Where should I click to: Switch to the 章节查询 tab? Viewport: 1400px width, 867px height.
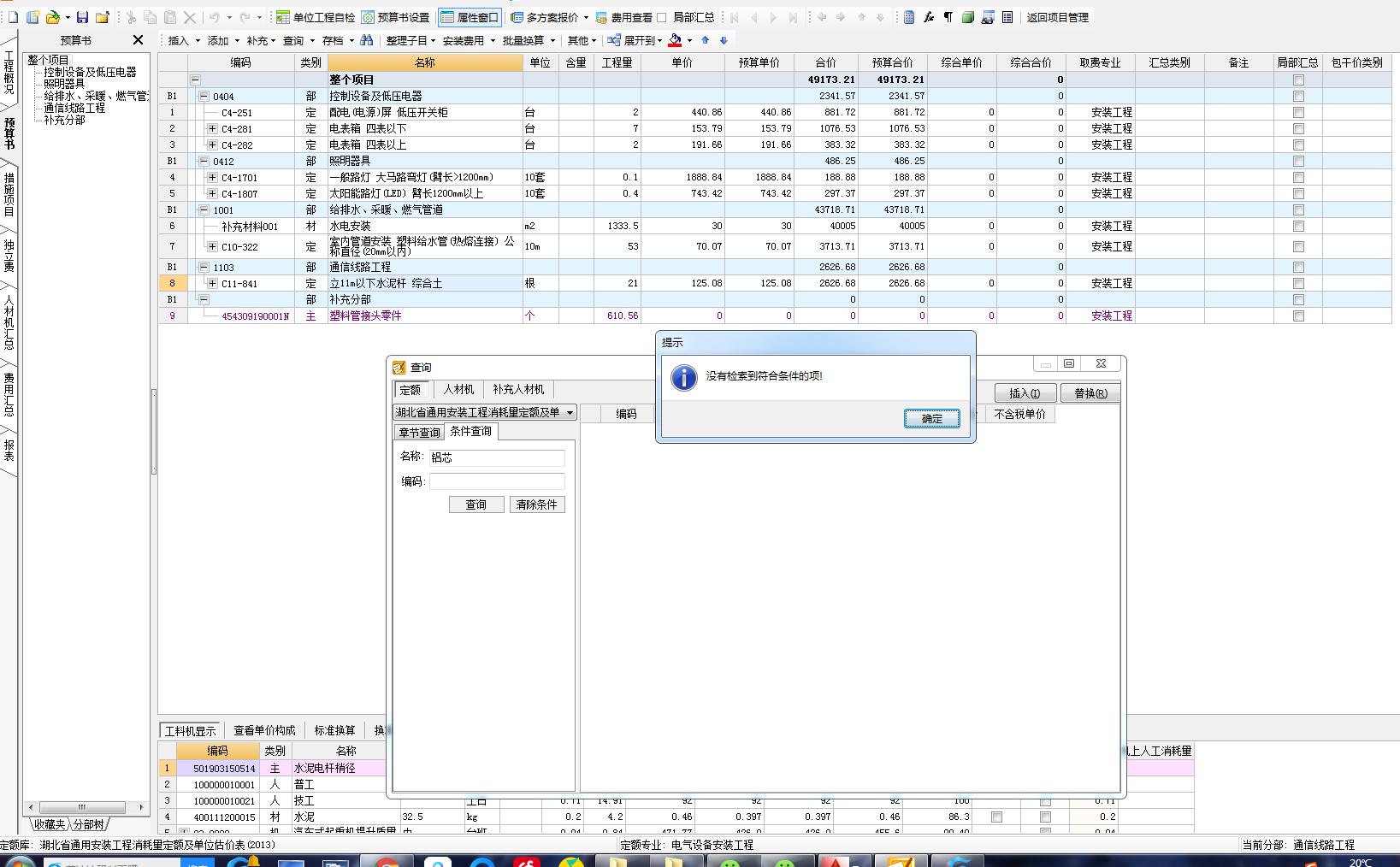(x=419, y=432)
